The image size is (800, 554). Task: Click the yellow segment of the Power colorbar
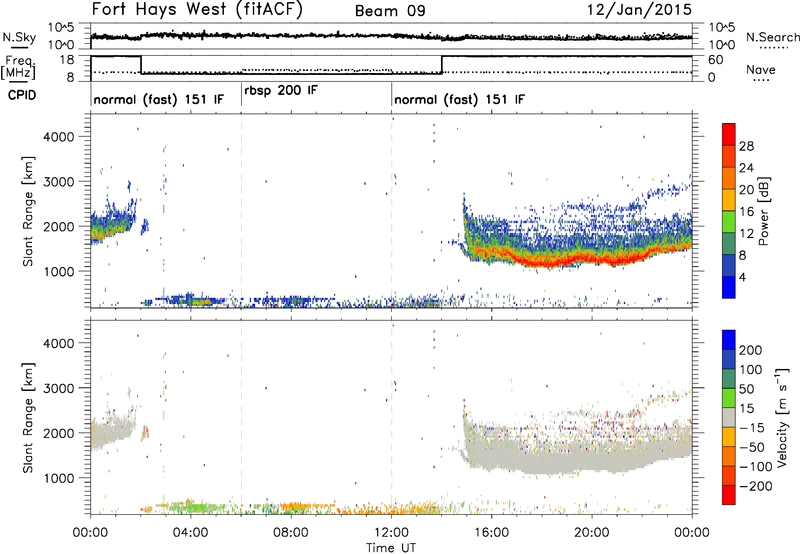tap(729, 199)
